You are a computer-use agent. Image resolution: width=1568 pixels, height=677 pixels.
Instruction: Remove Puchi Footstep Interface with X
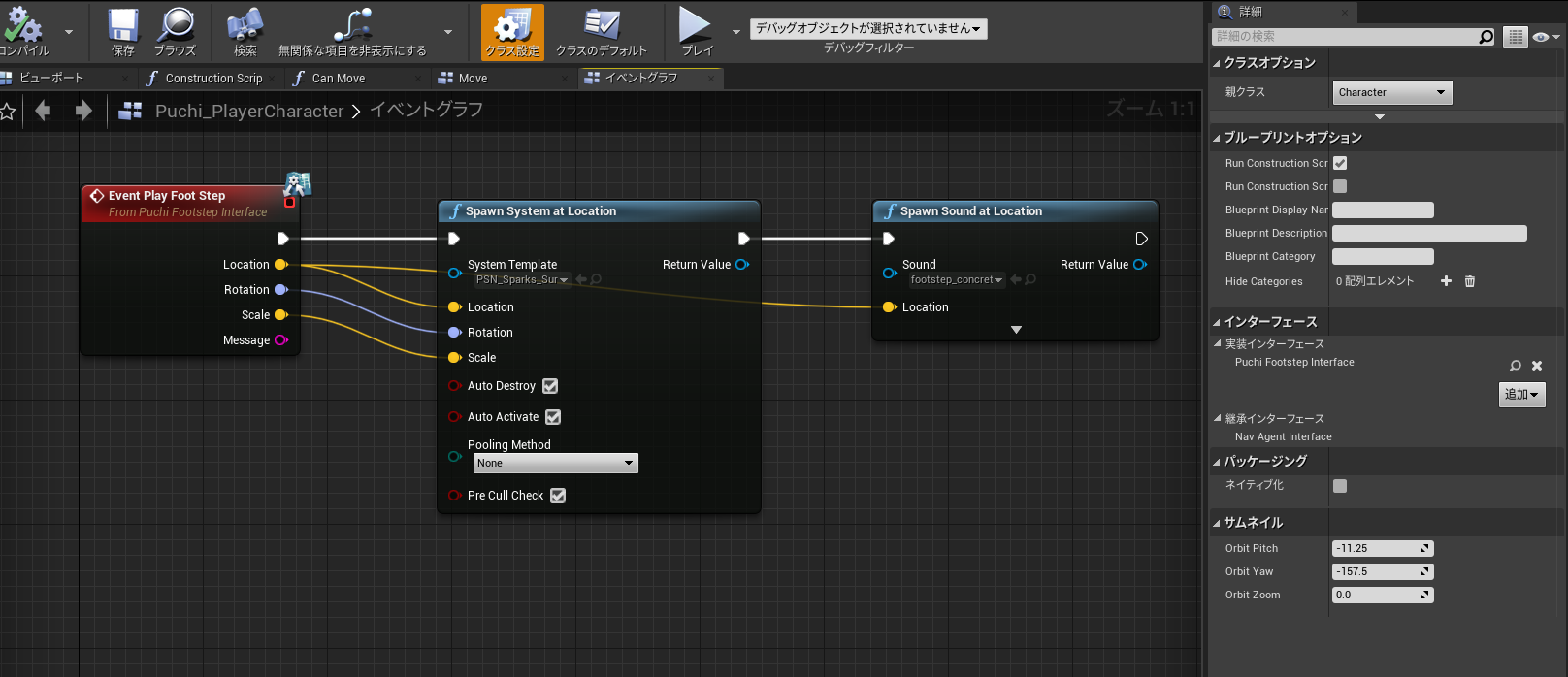[1537, 366]
